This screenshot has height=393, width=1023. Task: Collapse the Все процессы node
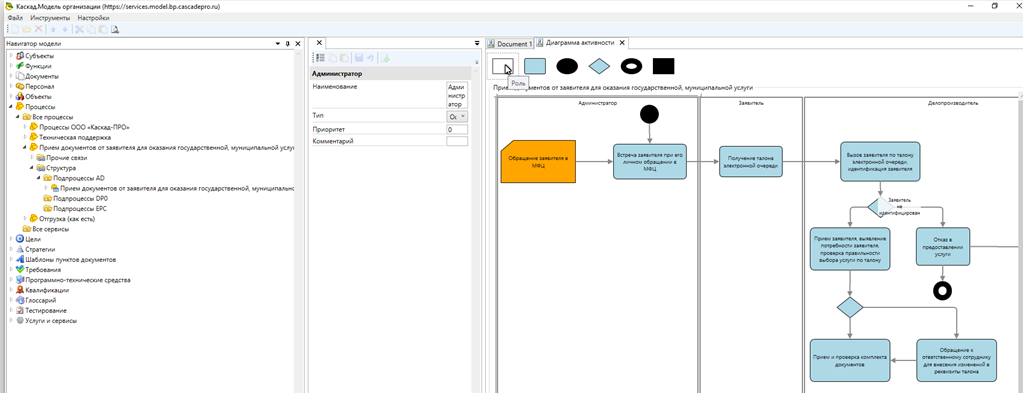click(x=19, y=117)
